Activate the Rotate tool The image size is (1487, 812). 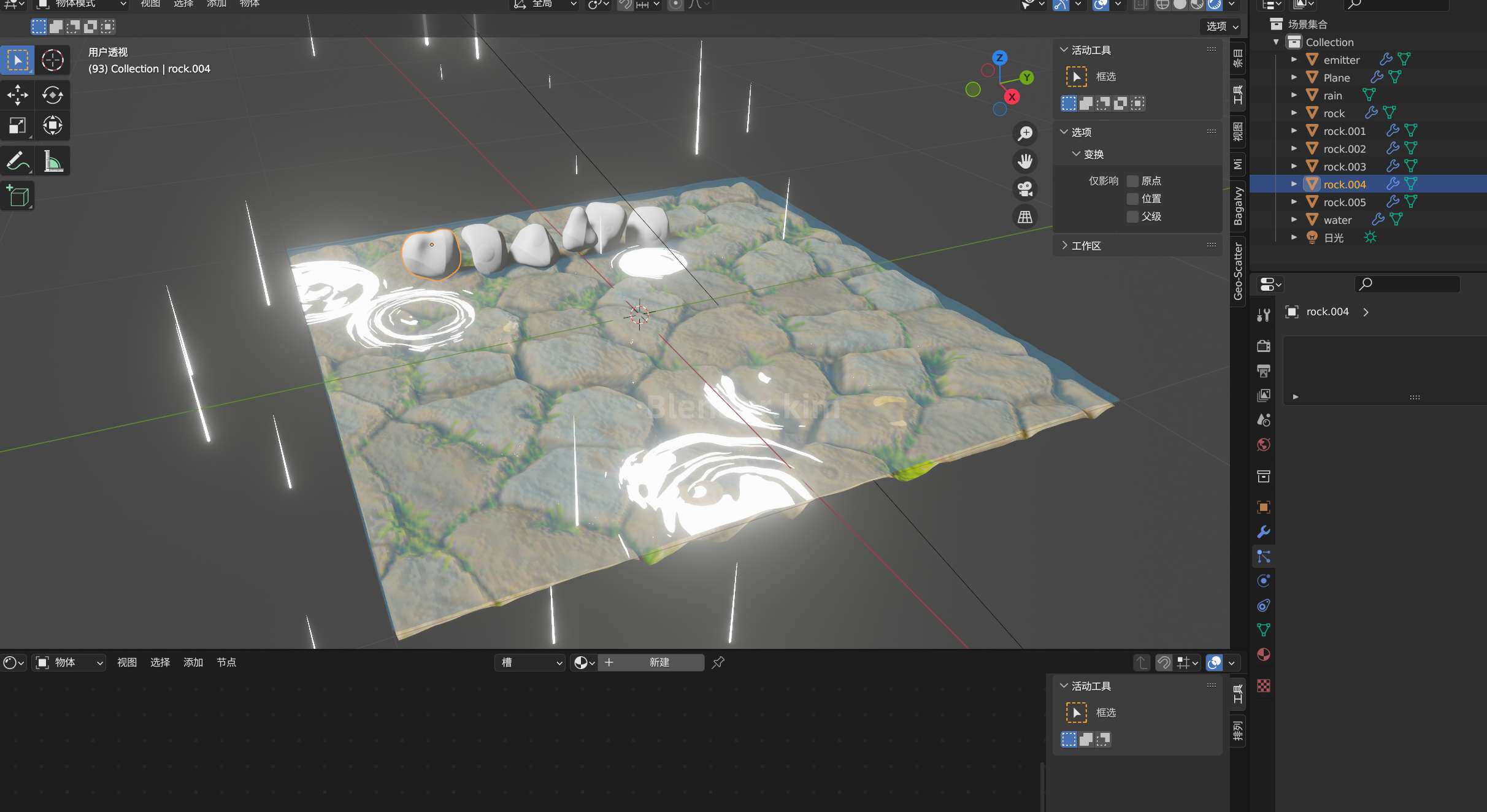(x=52, y=95)
